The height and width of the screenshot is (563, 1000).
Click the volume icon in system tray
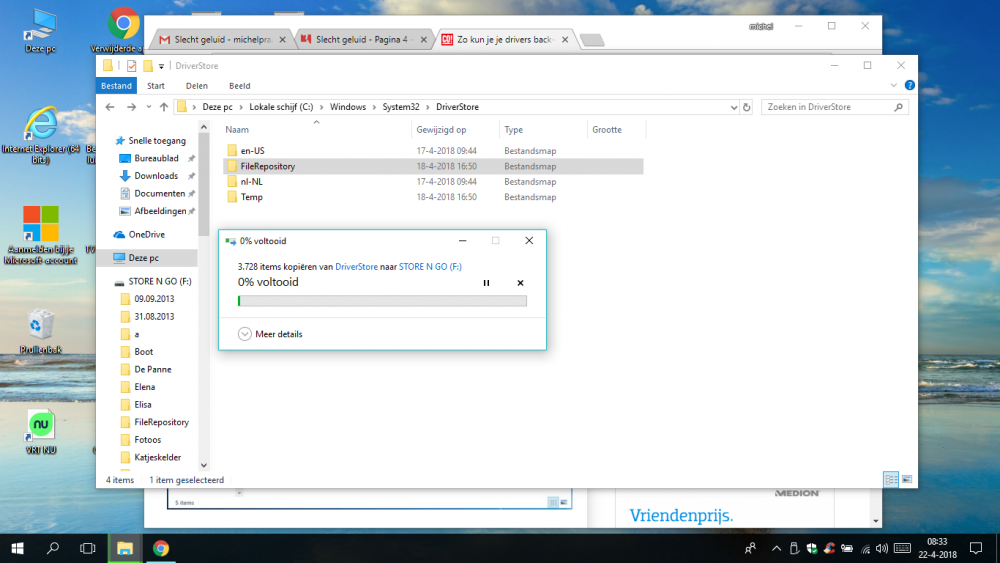pyautogui.click(x=882, y=548)
